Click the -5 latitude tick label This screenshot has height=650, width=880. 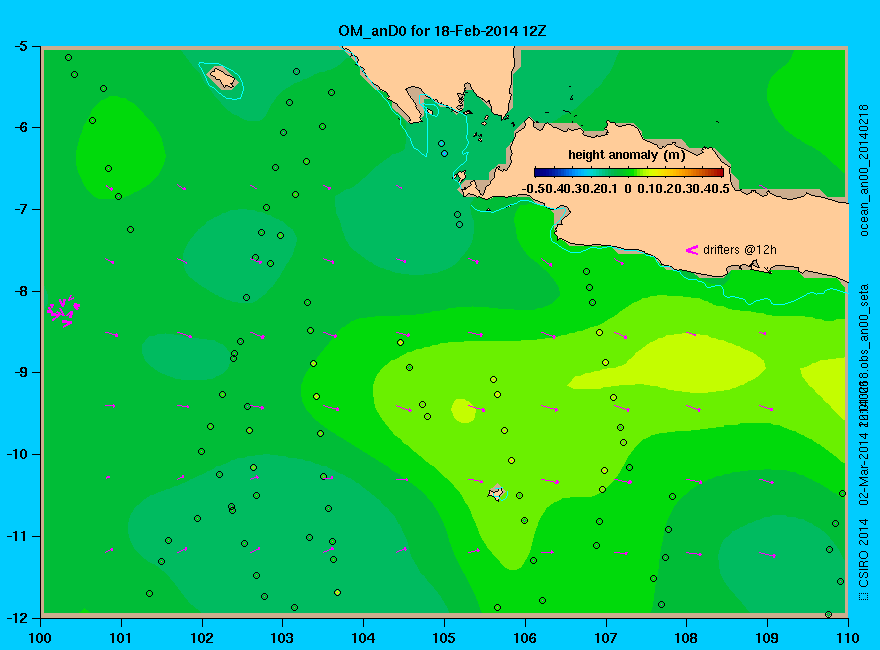pyautogui.click(x=19, y=46)
